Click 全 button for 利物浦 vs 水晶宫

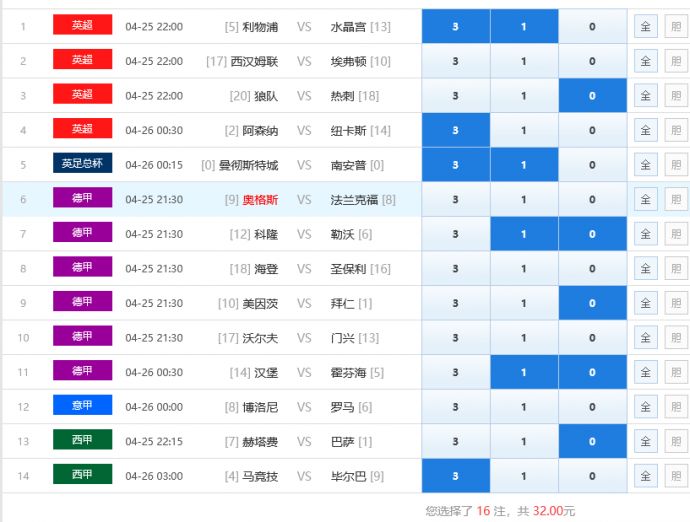[x=645, y=26]
